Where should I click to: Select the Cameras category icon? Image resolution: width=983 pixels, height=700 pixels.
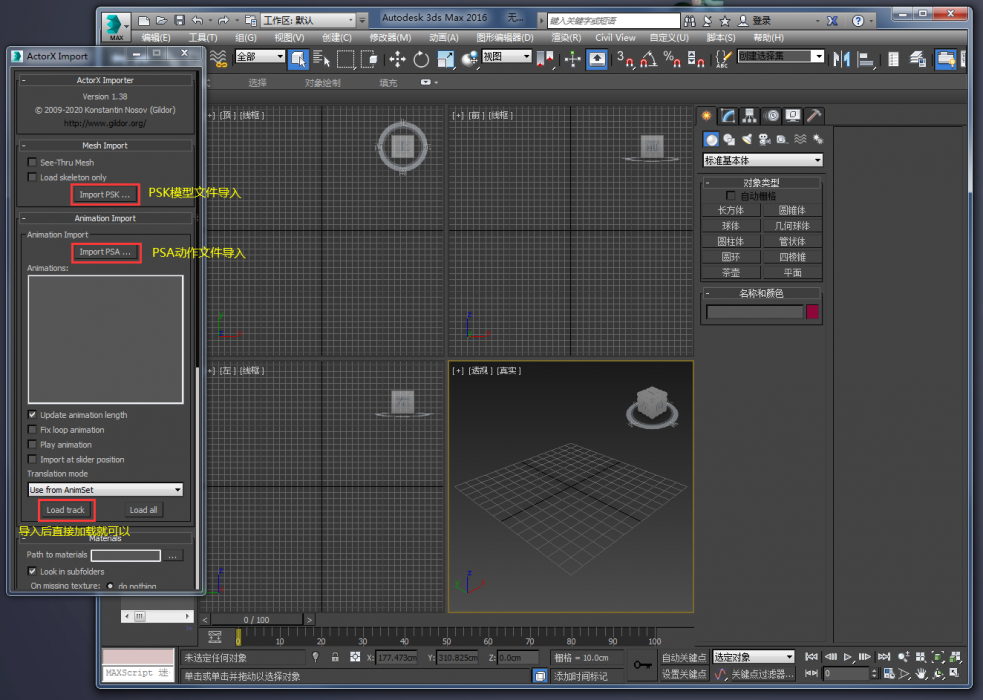[764, 140]
